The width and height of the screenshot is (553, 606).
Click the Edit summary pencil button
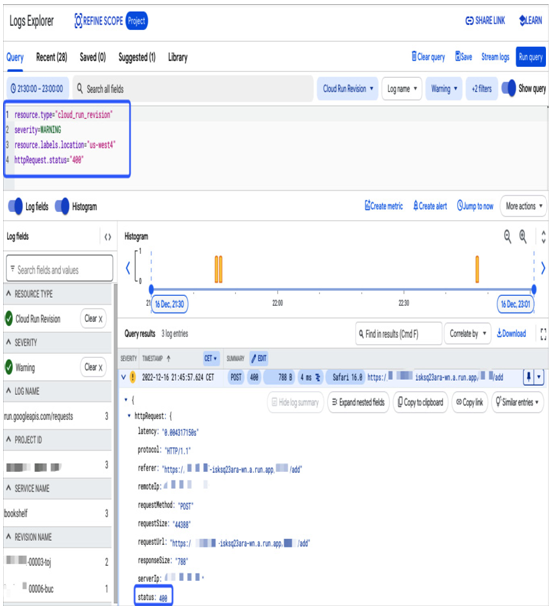click(x=259, y=358)
